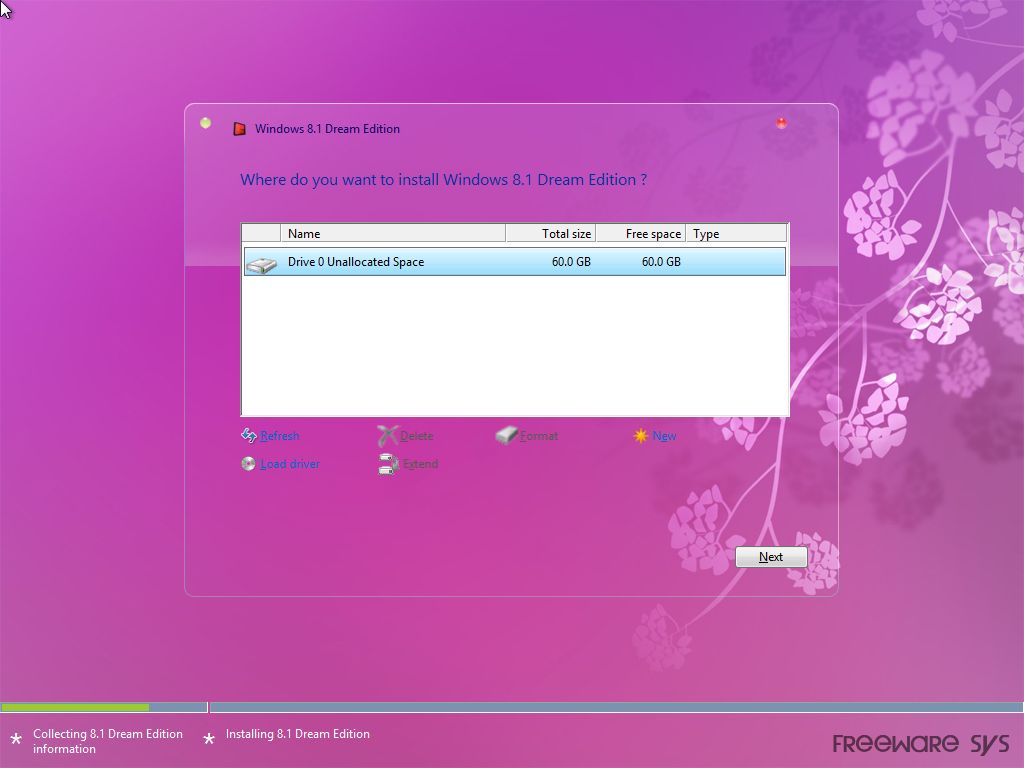This screenshot has height=768, width=1024.
Task: Click the Load driver disc icon
Action: tap(248, 464)
